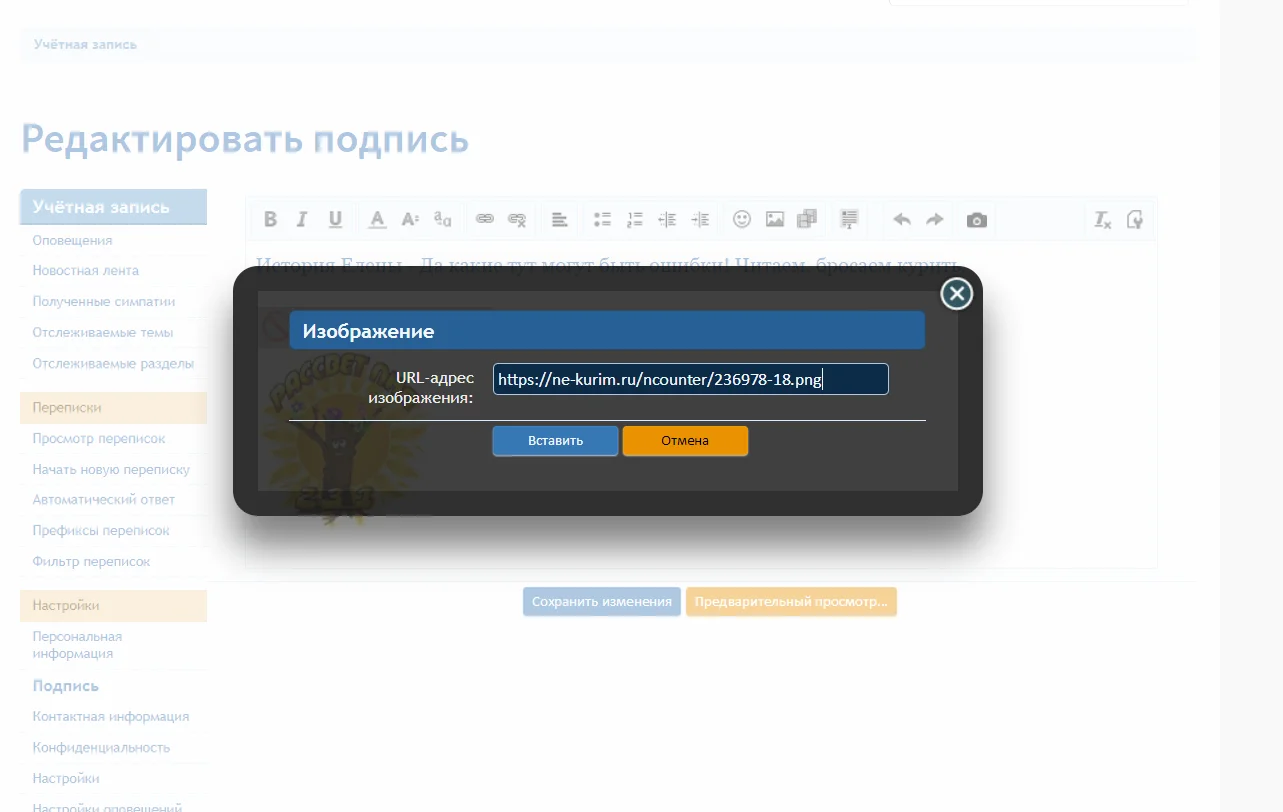Create a numbered list

point(634,219)
